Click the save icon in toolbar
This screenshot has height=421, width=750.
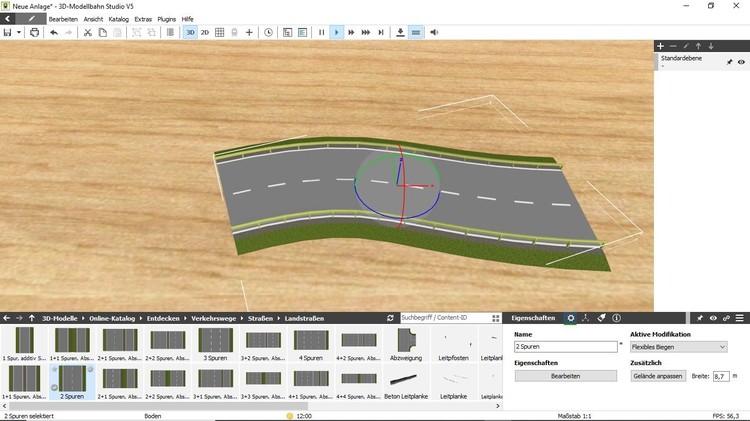8,32
